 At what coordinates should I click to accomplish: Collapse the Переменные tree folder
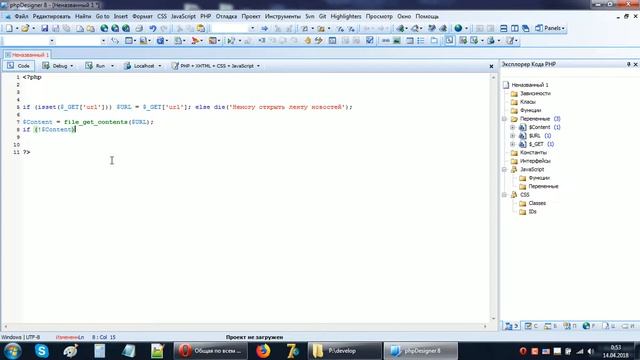[504, 119]
